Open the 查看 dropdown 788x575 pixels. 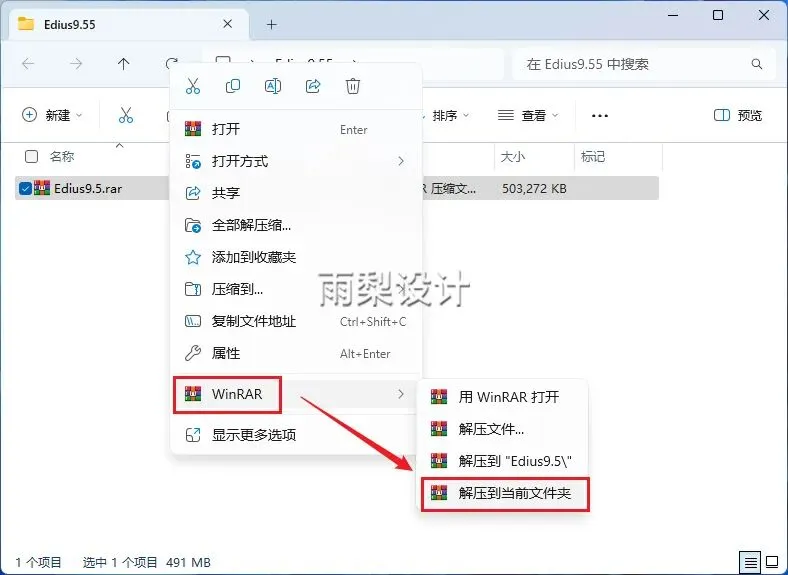pos(528,116)
